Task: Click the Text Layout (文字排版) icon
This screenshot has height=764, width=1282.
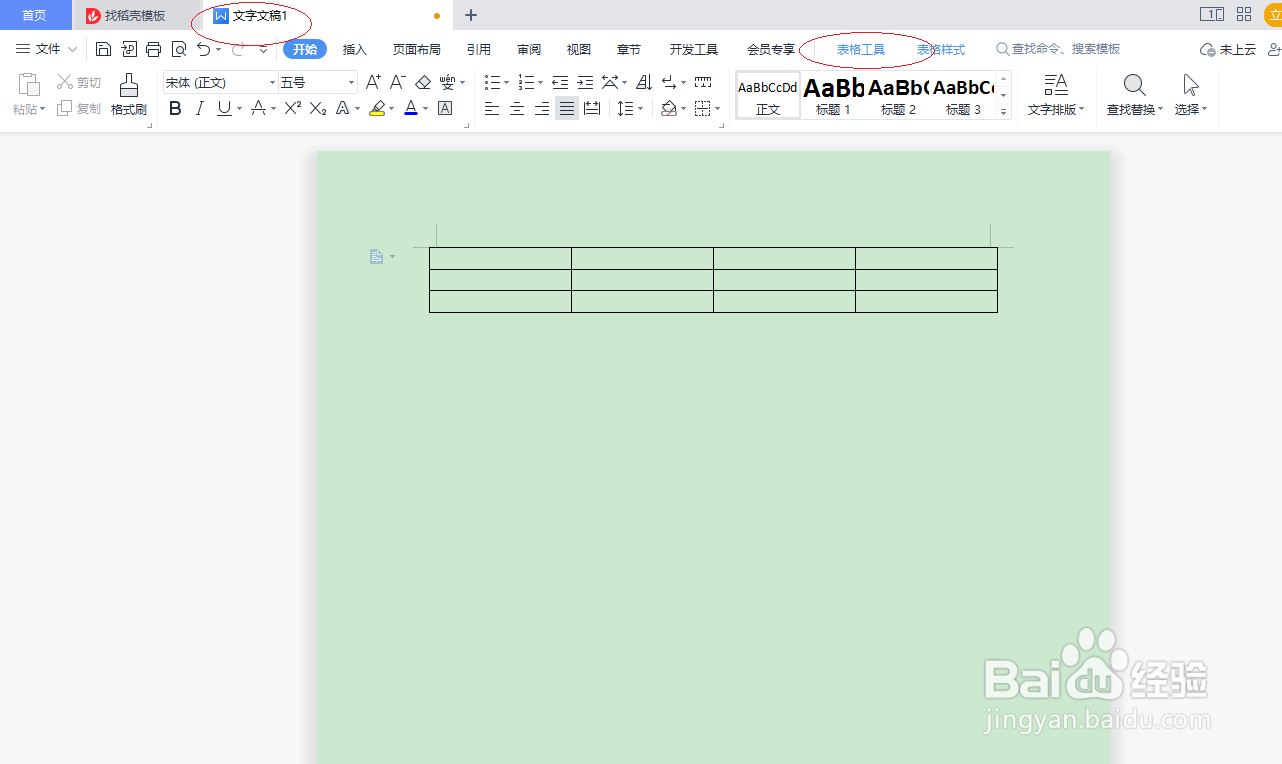Action: pyautogui.click(x=1056, y=95)
